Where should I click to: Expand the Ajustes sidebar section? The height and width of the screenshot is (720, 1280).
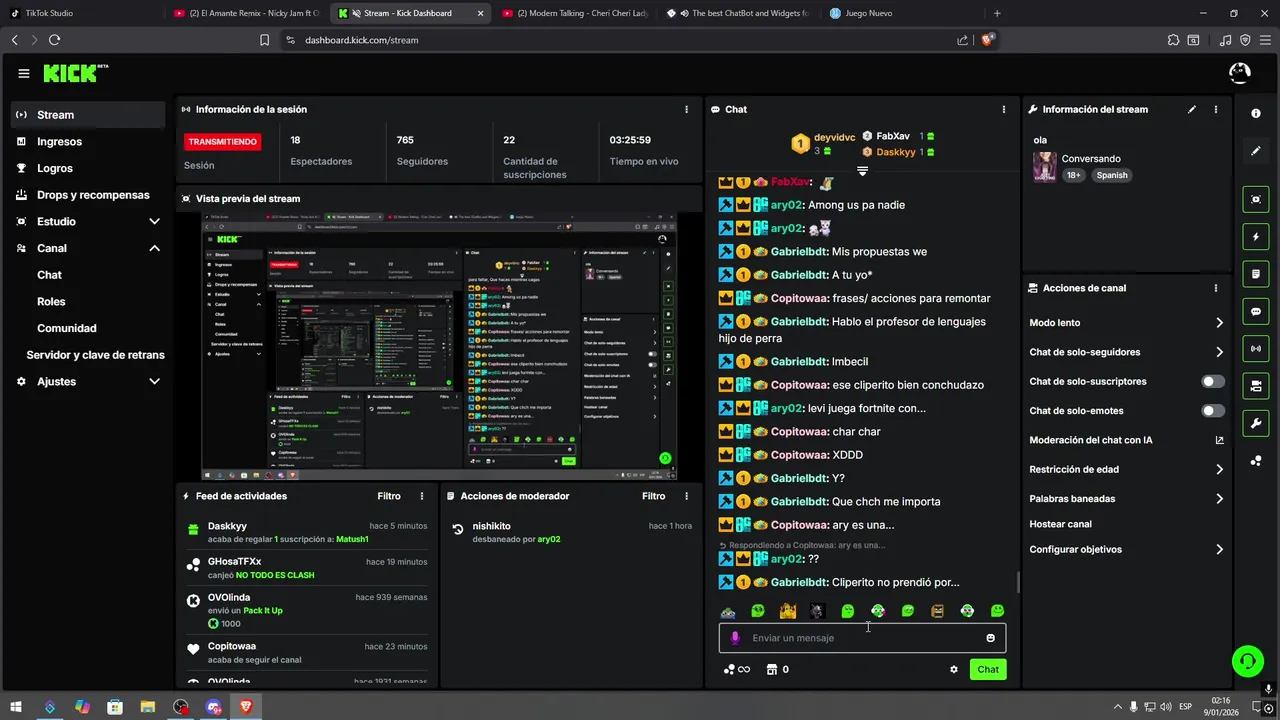(x=154, y=382)
